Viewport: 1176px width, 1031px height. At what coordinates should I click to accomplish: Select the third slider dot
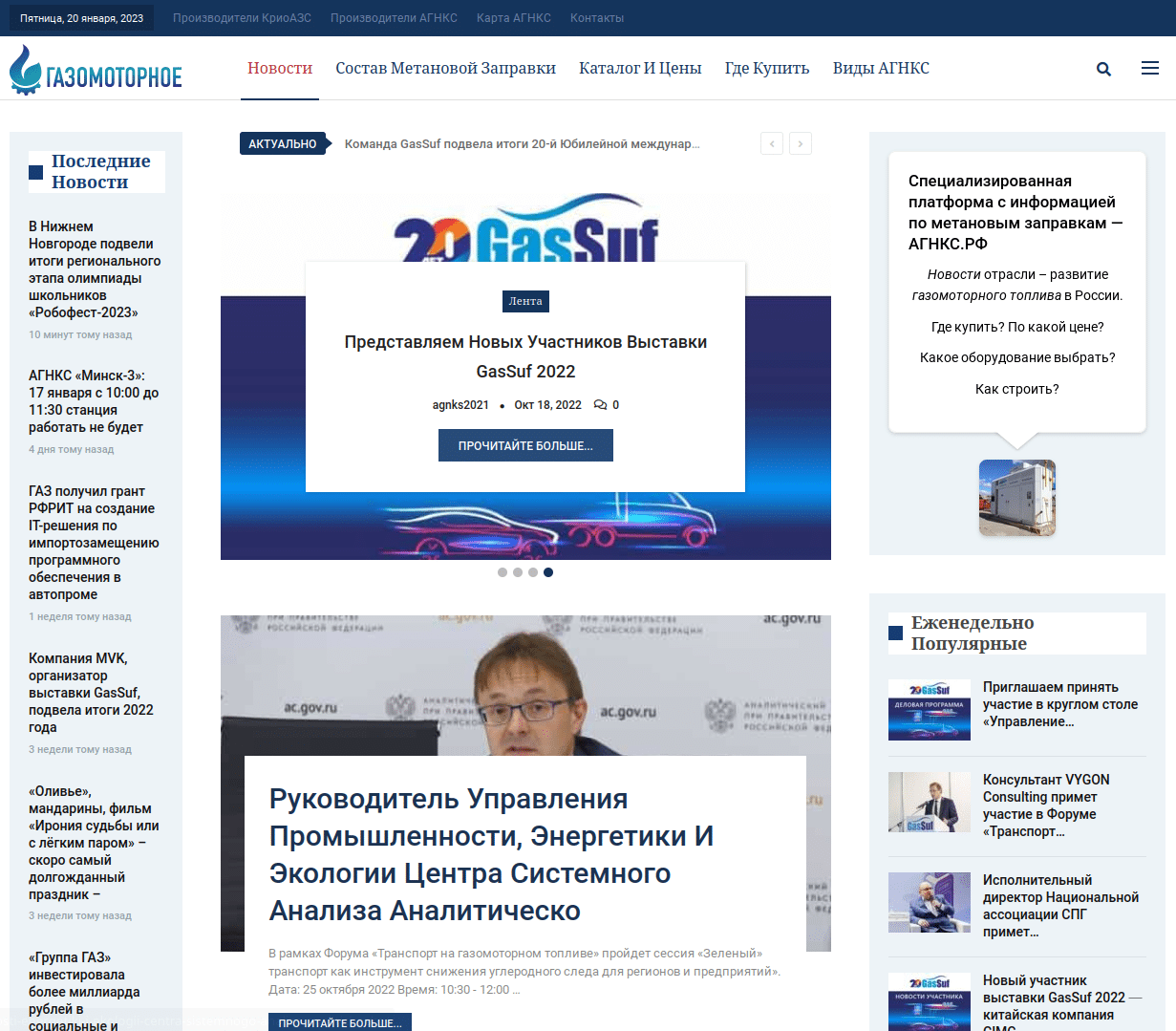533,572
